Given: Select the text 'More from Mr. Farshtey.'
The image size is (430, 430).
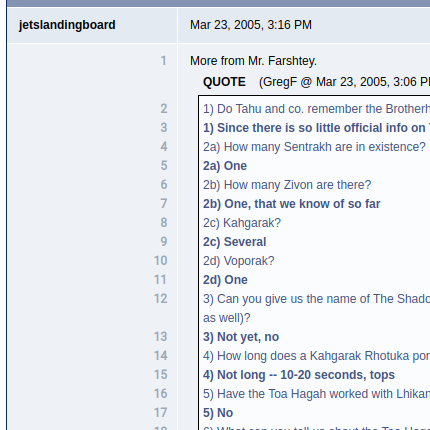Looking at the screenshot, I should click(253, 61).
